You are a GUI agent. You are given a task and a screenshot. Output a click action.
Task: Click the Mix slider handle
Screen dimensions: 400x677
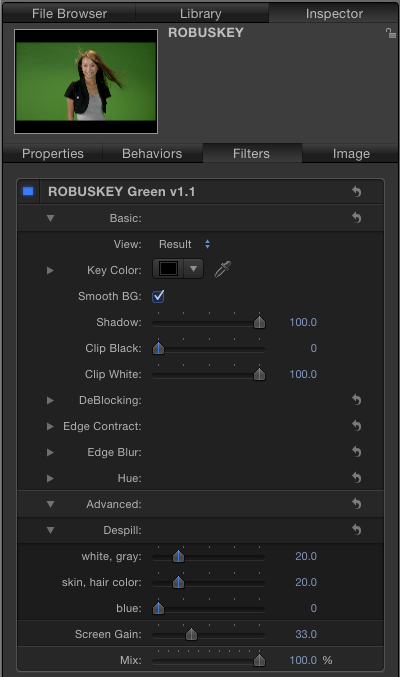[x=259, y=660]
